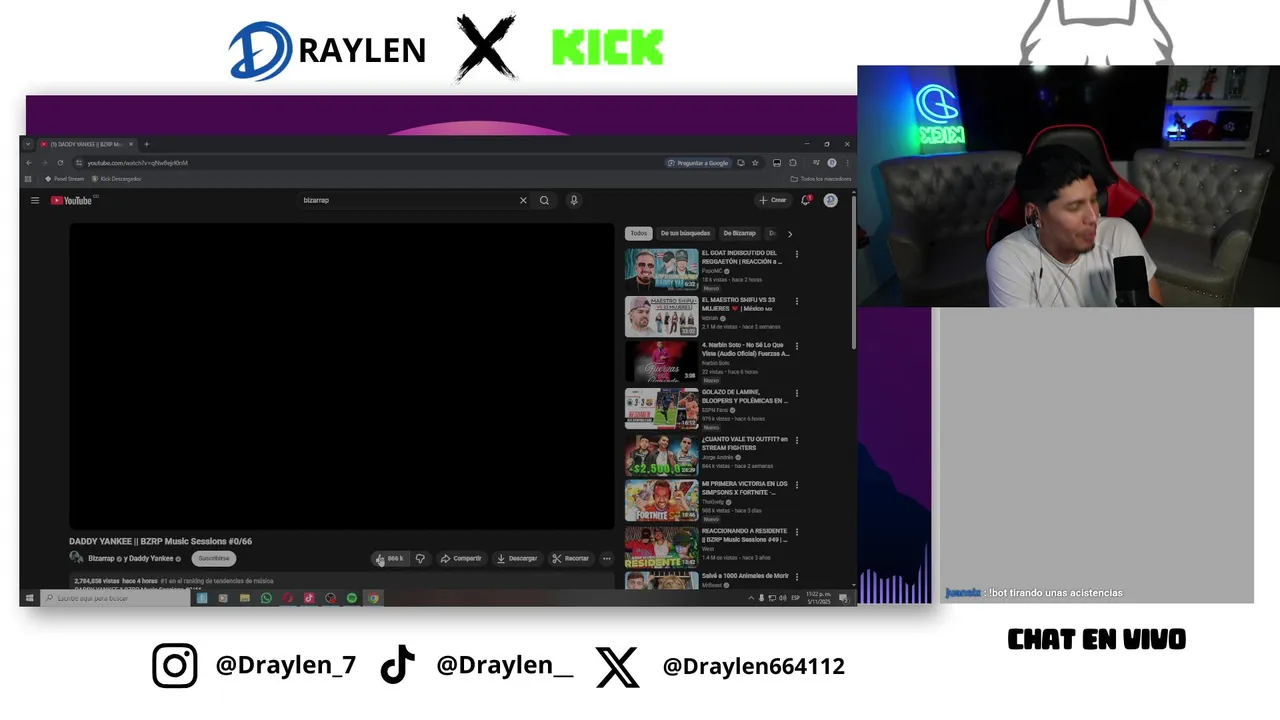Open the Panel Stream bookmark
The height and width of the screenshot is (720, 1280).
[x=64, y=179]
